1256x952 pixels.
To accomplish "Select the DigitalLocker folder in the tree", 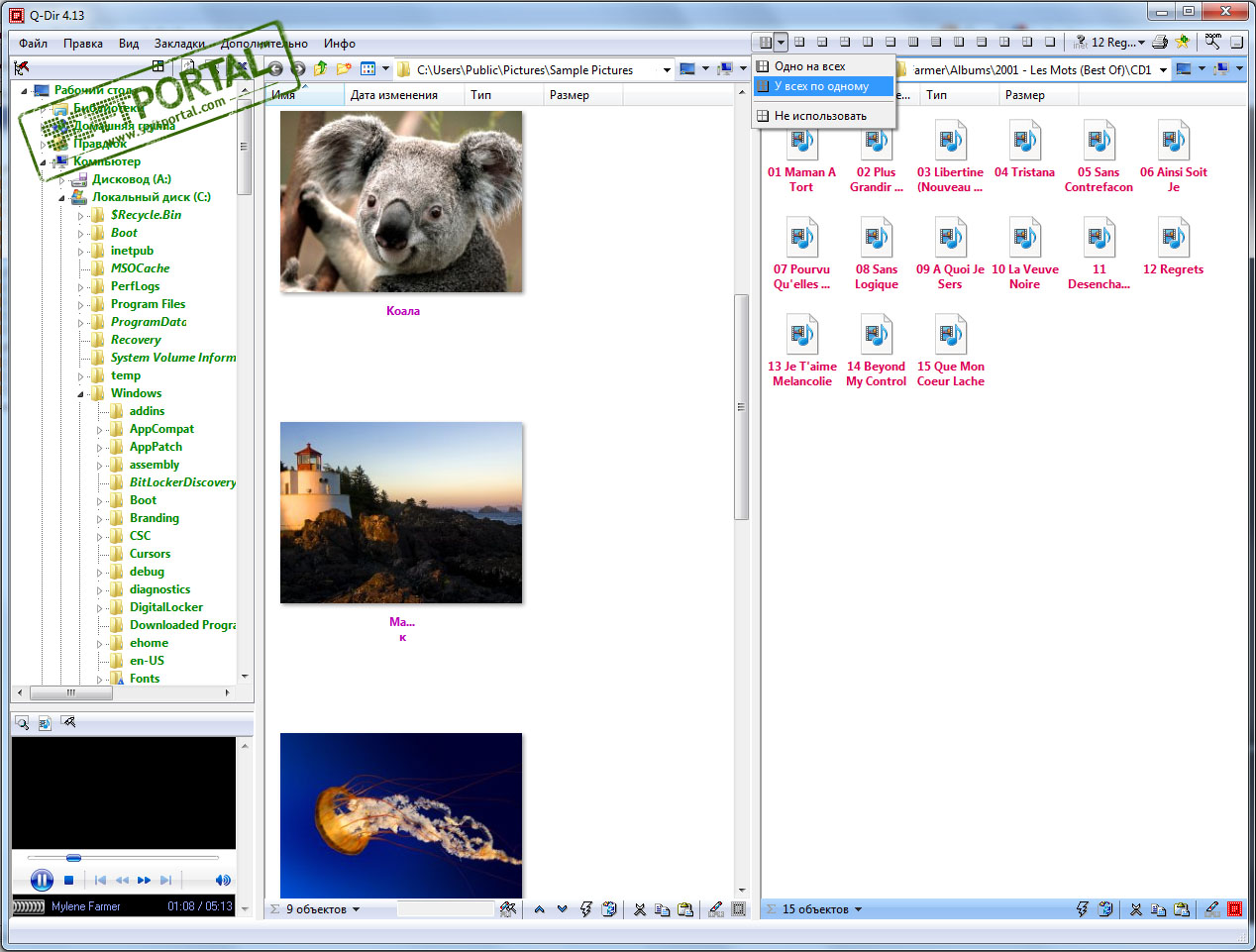I will point(166,607).
